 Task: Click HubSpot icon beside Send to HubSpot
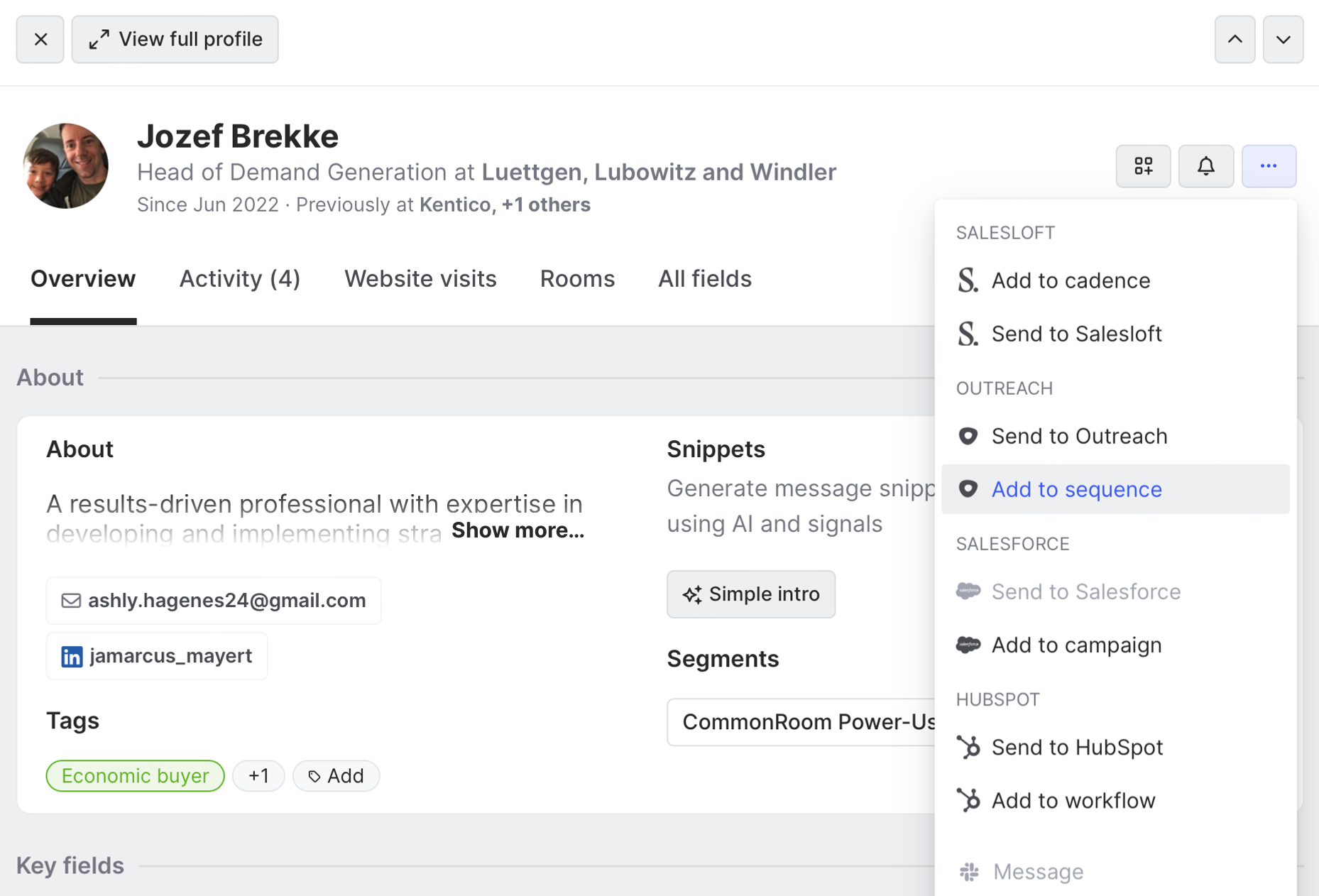point(968,747)
